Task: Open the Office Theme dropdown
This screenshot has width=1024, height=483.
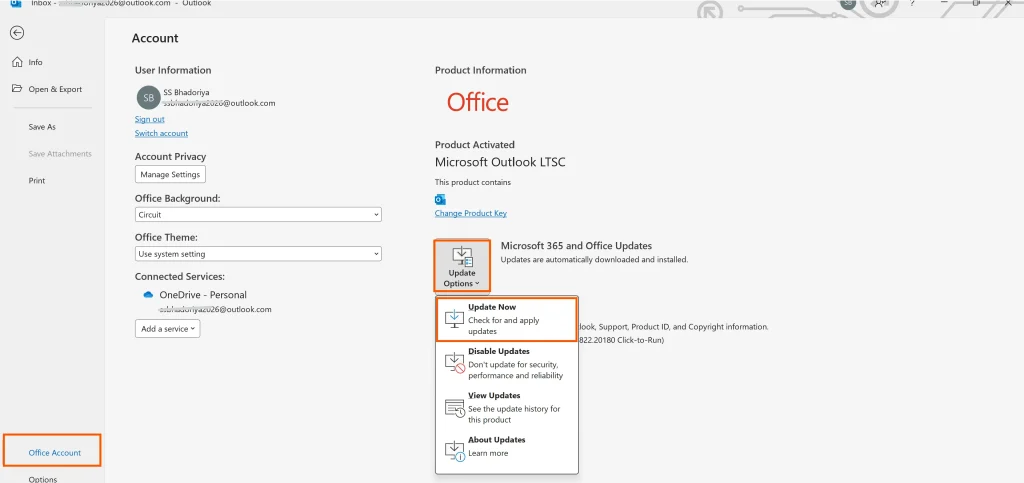Action: (258, 254)
